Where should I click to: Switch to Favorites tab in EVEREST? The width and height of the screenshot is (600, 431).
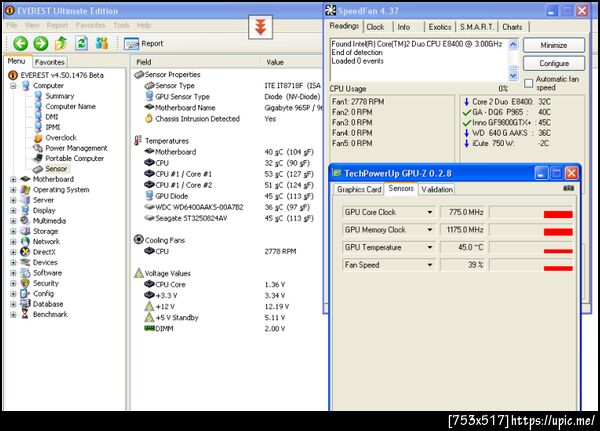[x=50, y=62]
